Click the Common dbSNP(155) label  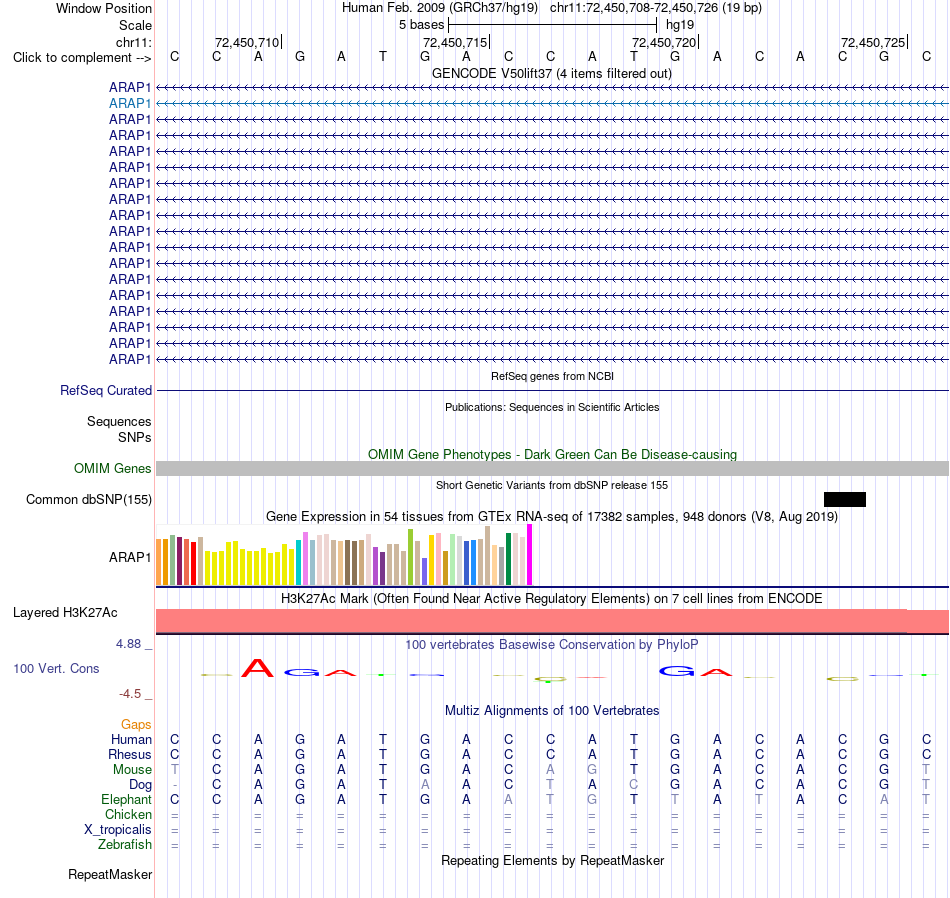[x=88, y=499]
